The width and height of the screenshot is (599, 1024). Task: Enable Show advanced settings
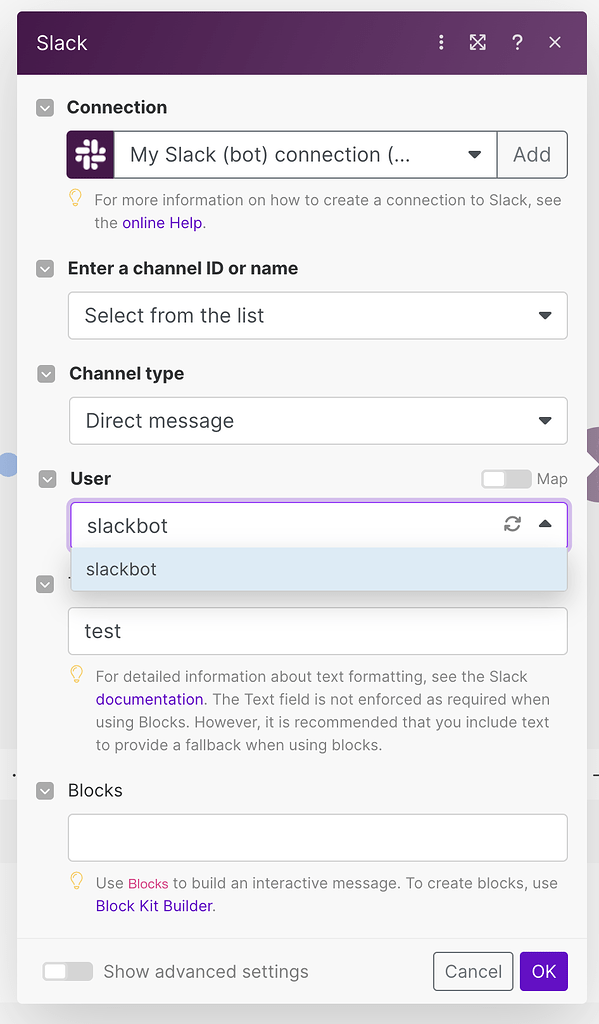coord(67,971)
